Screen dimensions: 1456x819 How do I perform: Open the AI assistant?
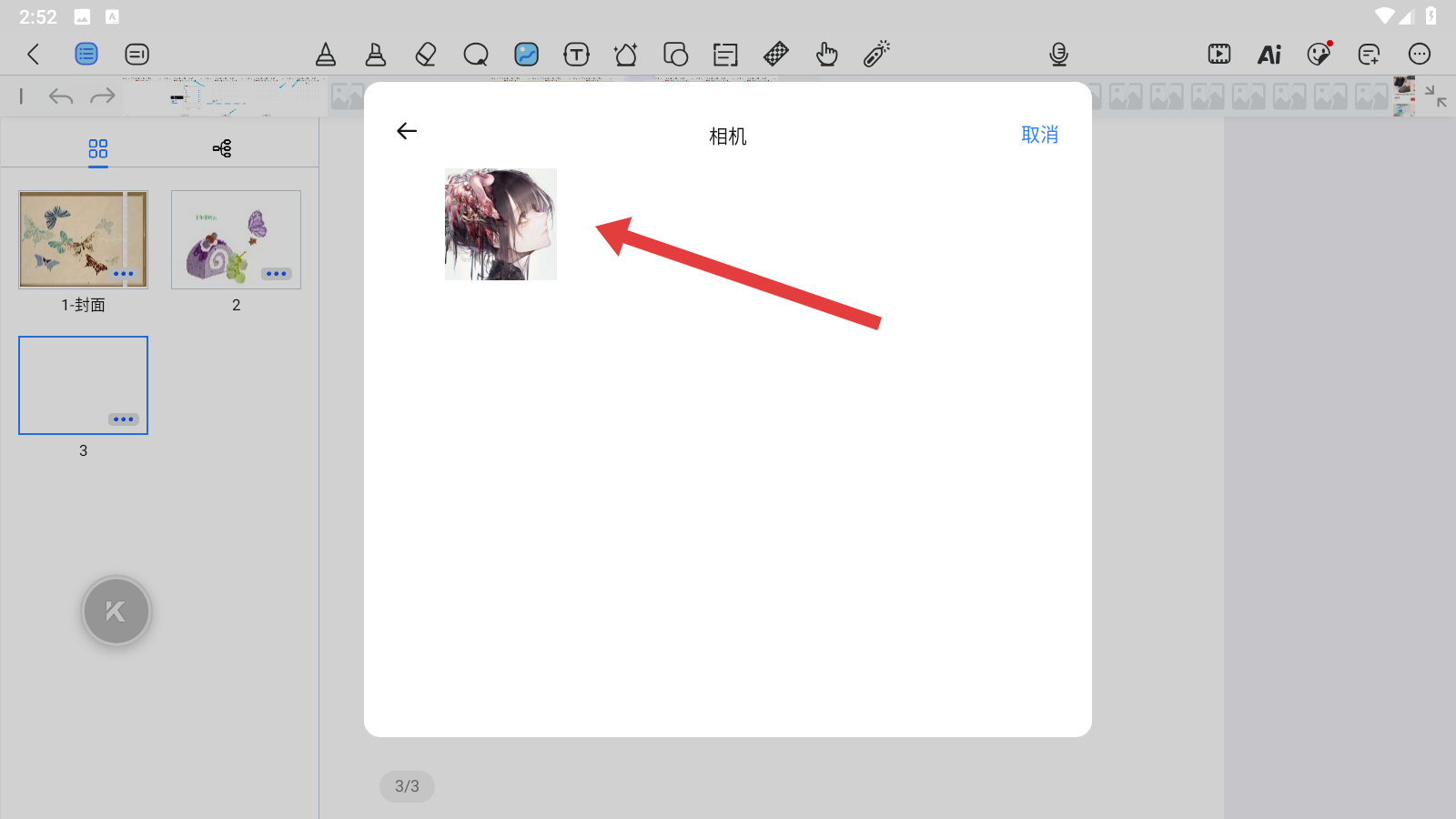coord(1269,55)
